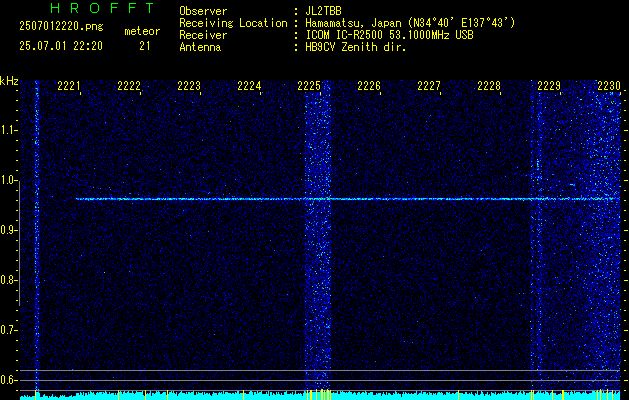Click the 2225 time marker
This screenshot has height=400, width=629.
(x=309, y=85)
